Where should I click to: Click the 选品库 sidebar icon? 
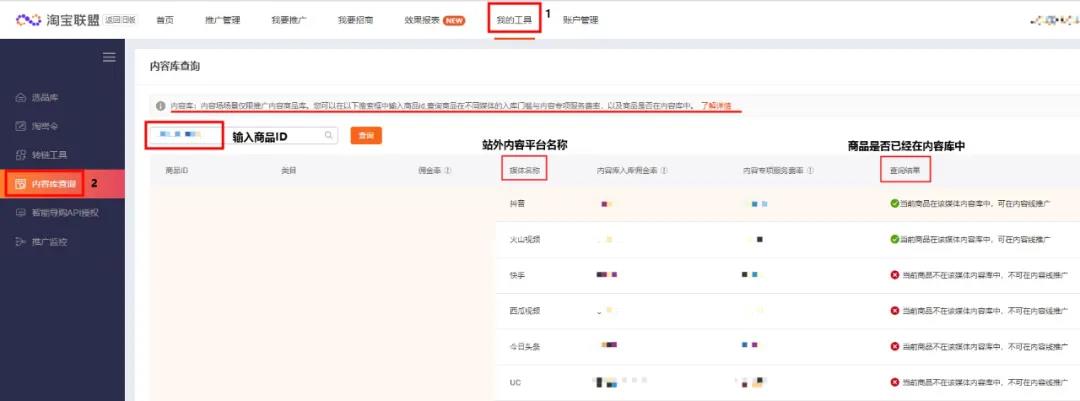click(x=20, y=97)
